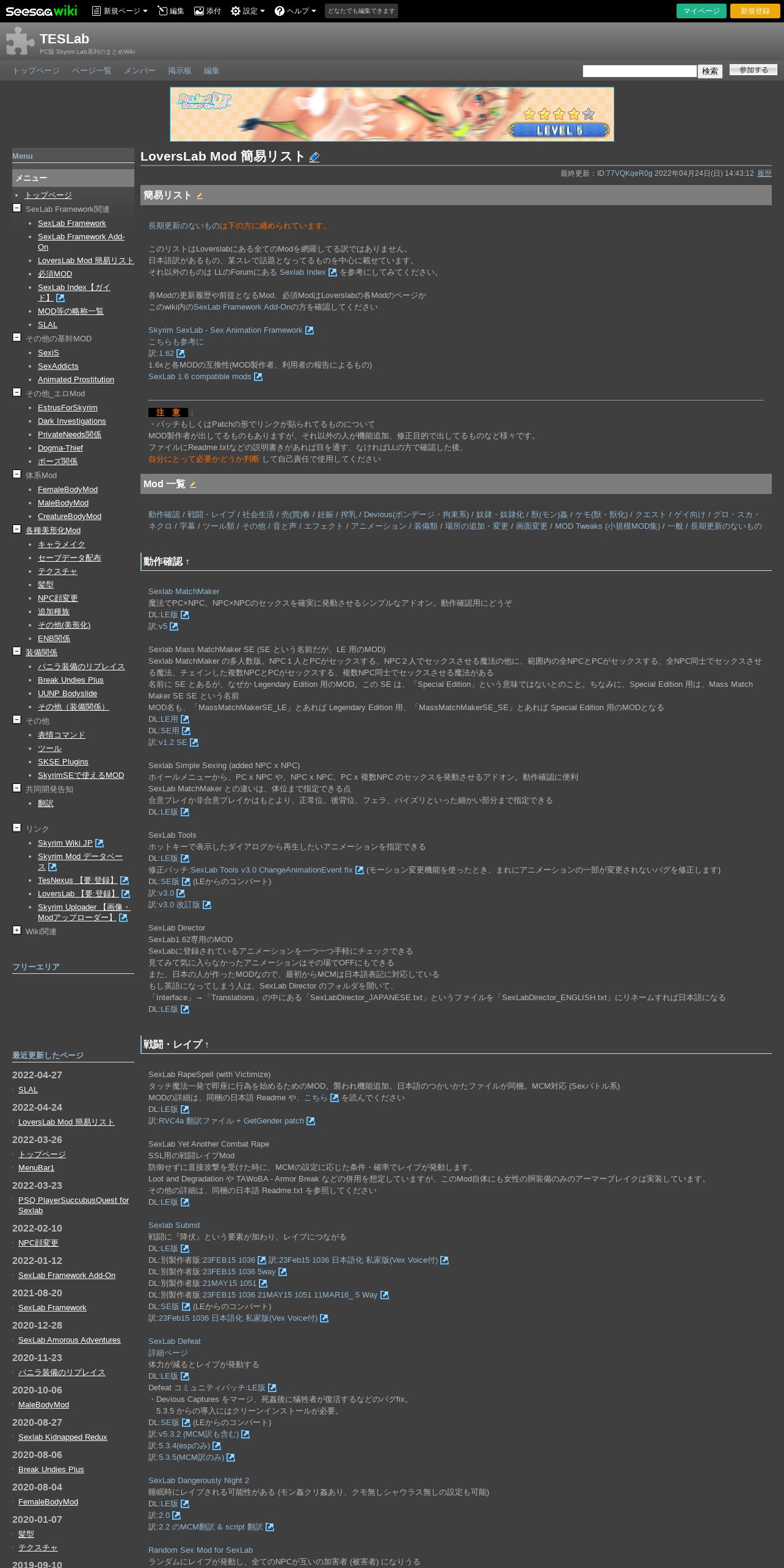This screenshot has height=1568, width=784.
Task: Click external icon after Defeat コミュニティパッチ:LE版
Action: [x=272, y=1388]
